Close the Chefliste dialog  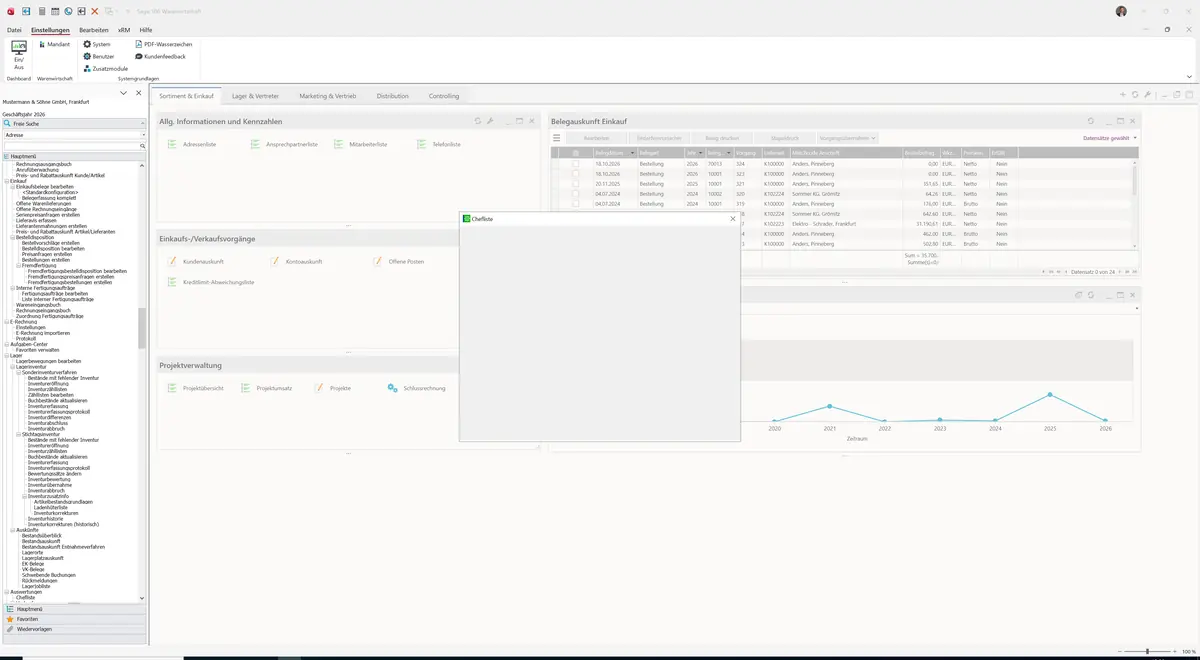[x=733, y=218]
